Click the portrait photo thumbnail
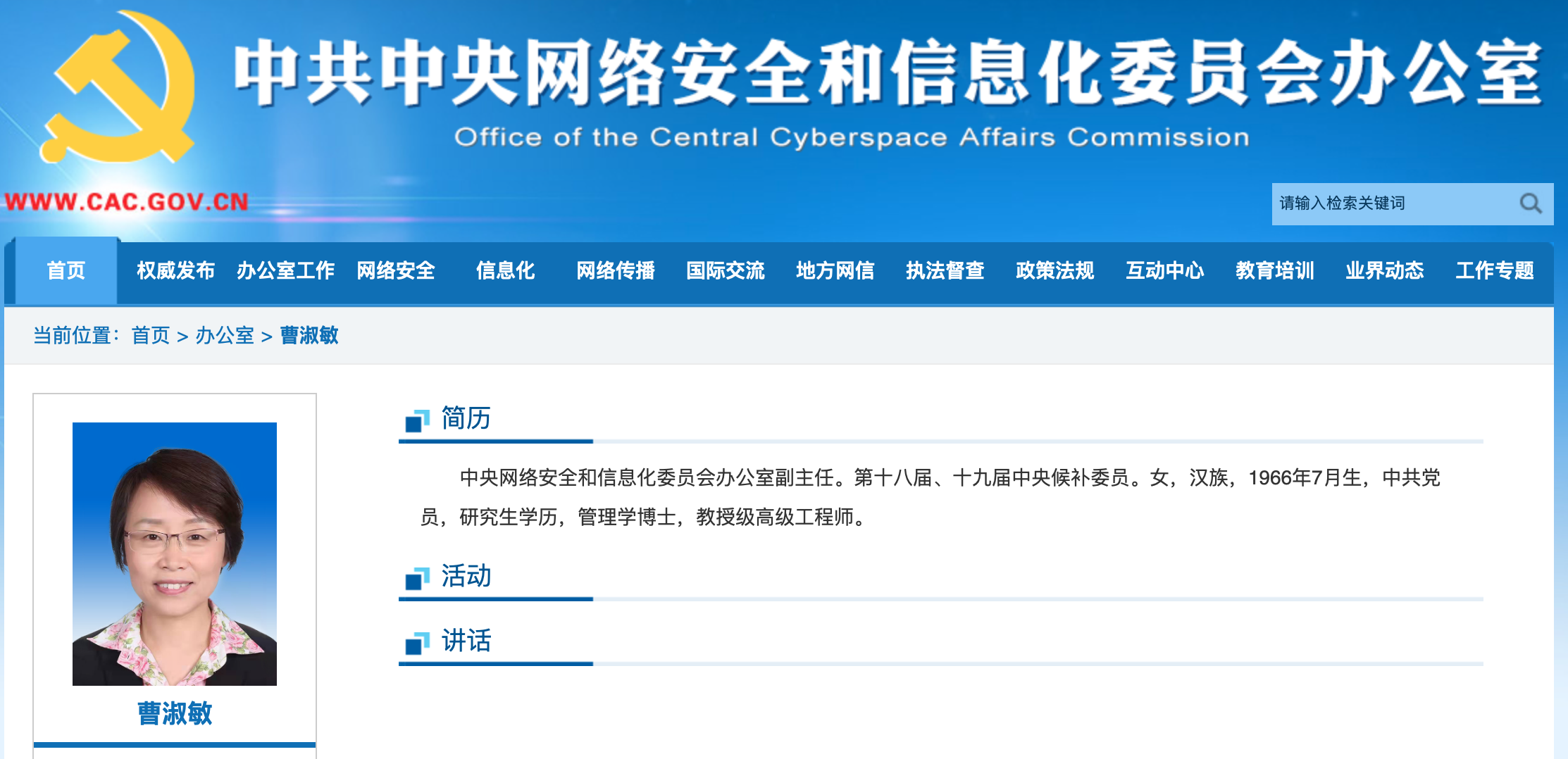 [175, 553]
